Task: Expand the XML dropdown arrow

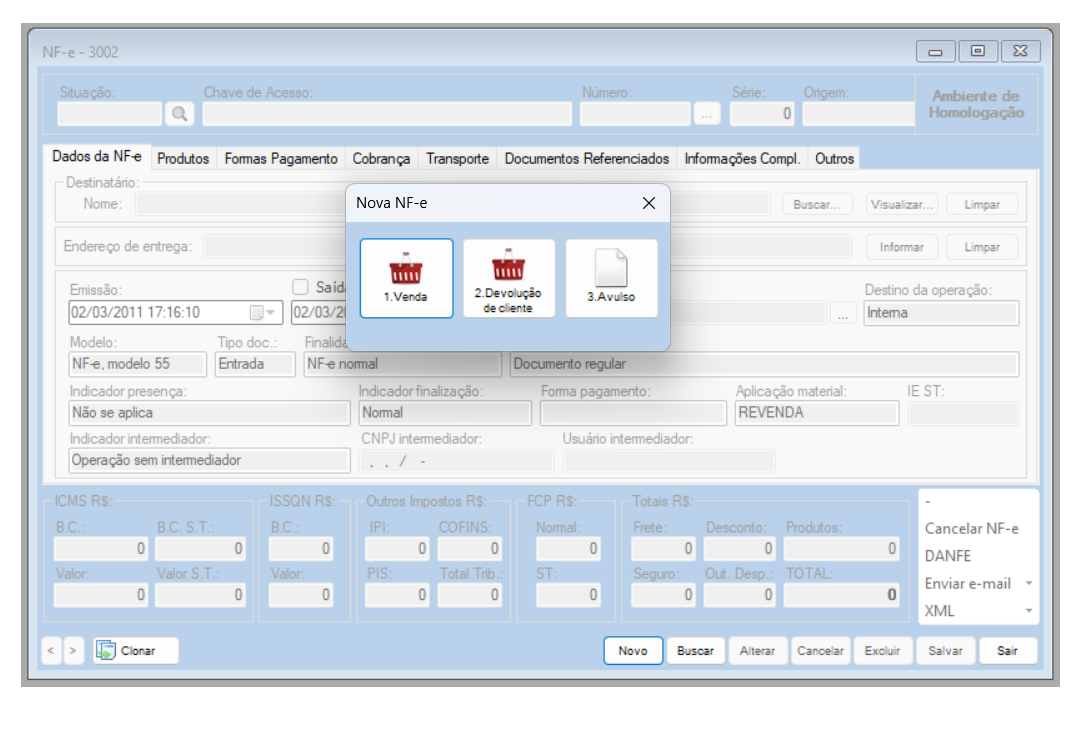Action: pos(1028,611)
